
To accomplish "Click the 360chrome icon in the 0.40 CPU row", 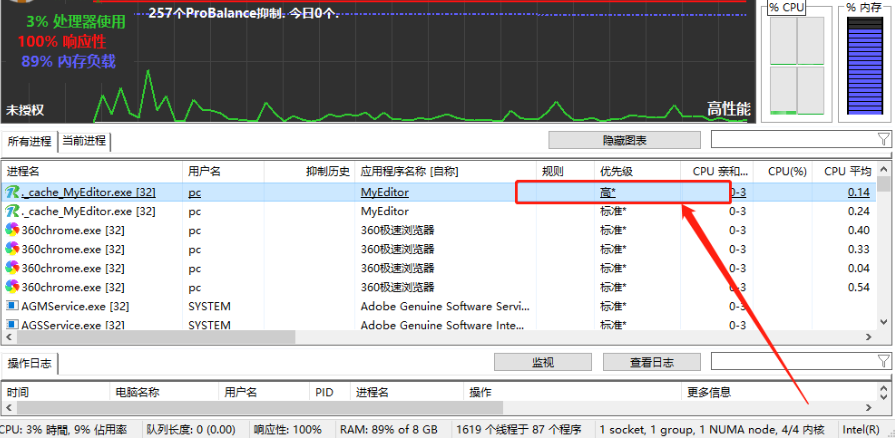I will coord(12,230).
